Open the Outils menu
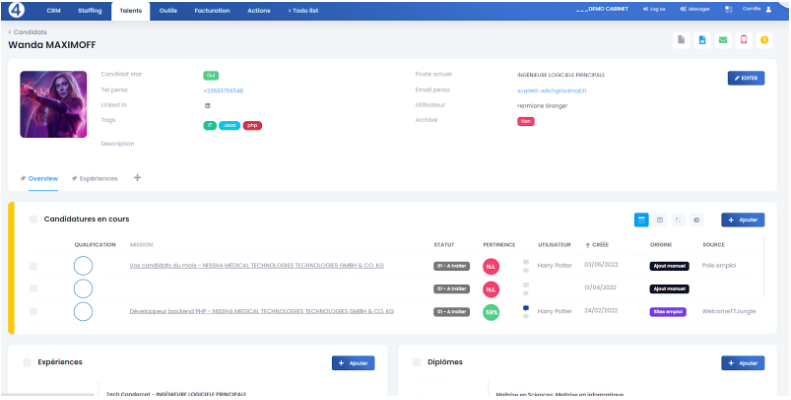The width and height of the screenshot is (791, 400). point(168,11)
